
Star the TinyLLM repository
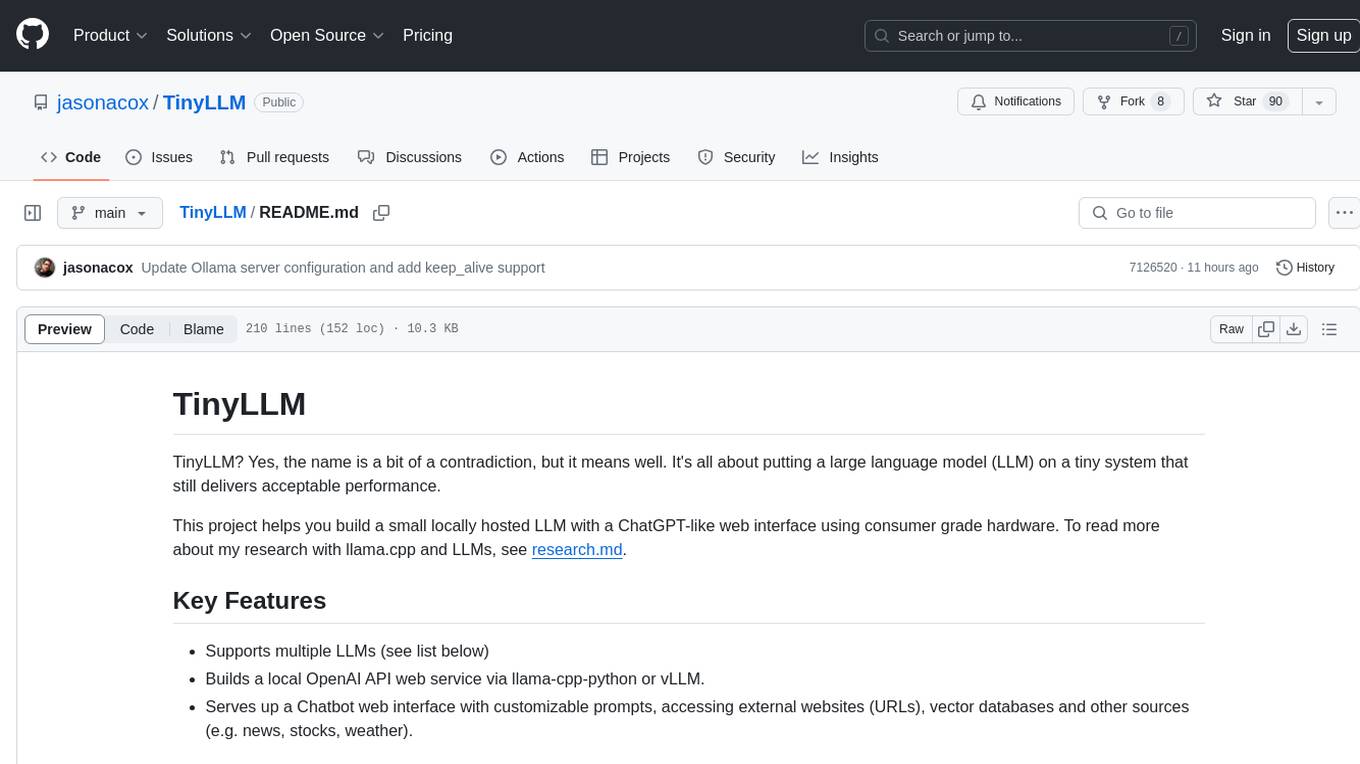(x=1248, y=102)
